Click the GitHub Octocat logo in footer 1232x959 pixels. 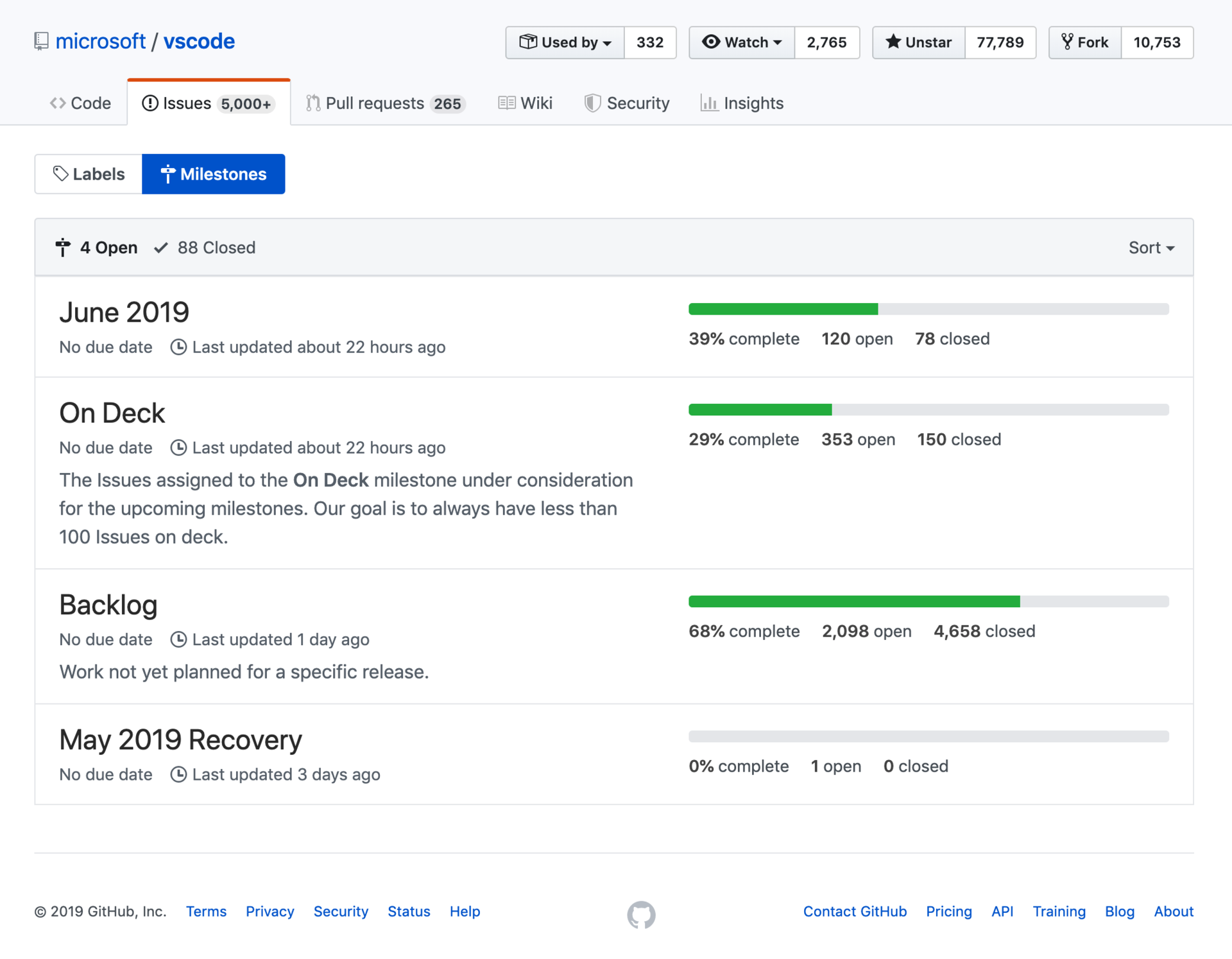point(641,914)
